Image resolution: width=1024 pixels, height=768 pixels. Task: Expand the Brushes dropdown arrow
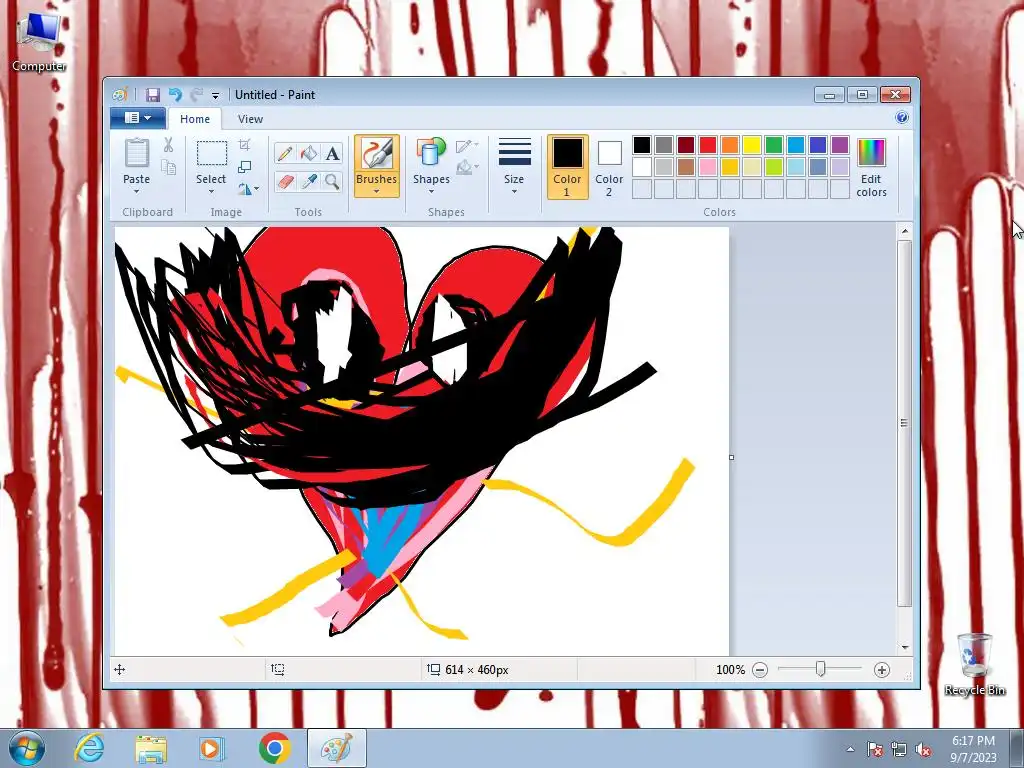click(377, 192)
